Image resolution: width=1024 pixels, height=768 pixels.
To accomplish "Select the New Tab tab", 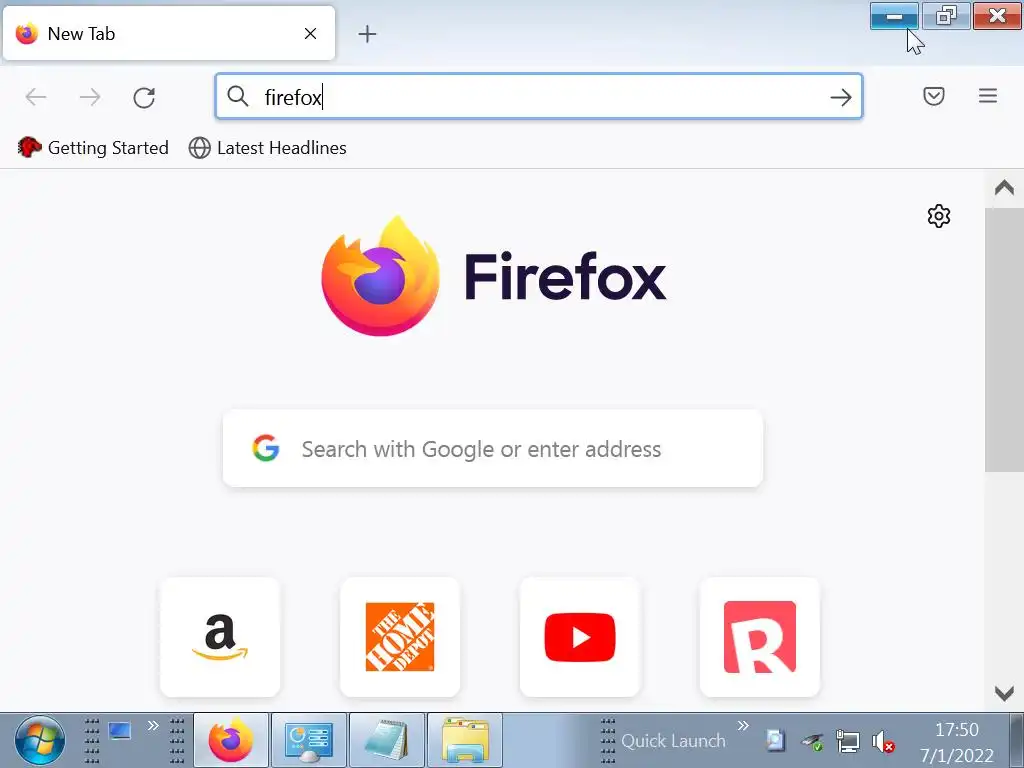I will (x=168, y=33).
